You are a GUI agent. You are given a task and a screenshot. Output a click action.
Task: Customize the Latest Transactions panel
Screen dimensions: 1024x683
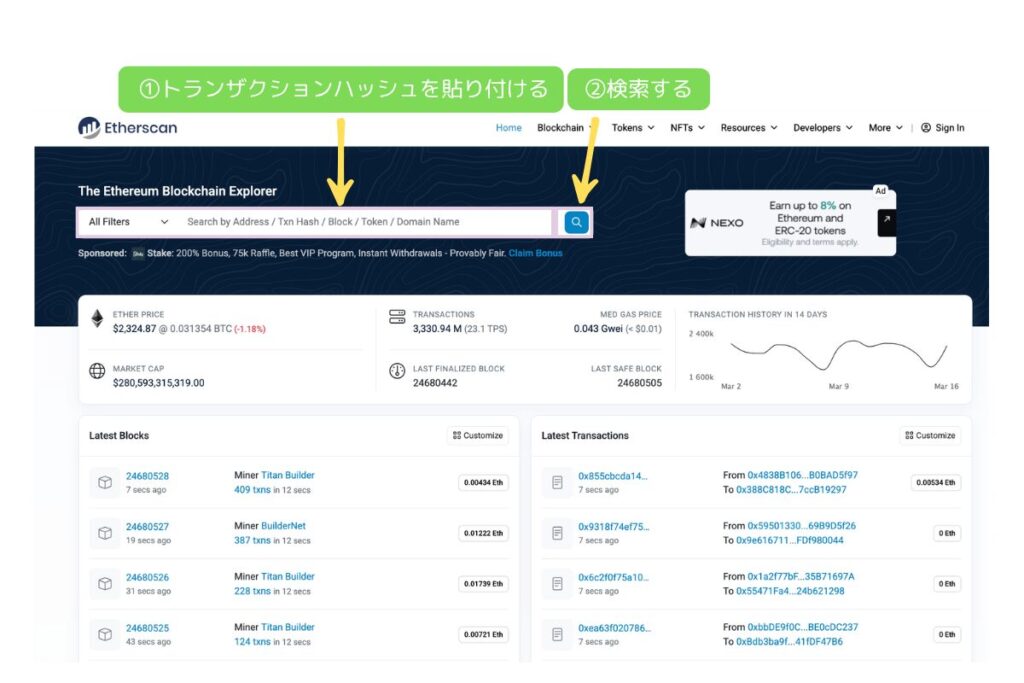(930, 436)
